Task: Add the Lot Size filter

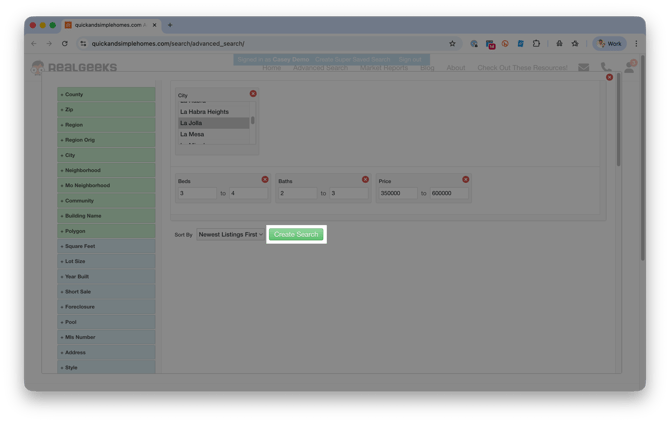Action: click(106, 261)
